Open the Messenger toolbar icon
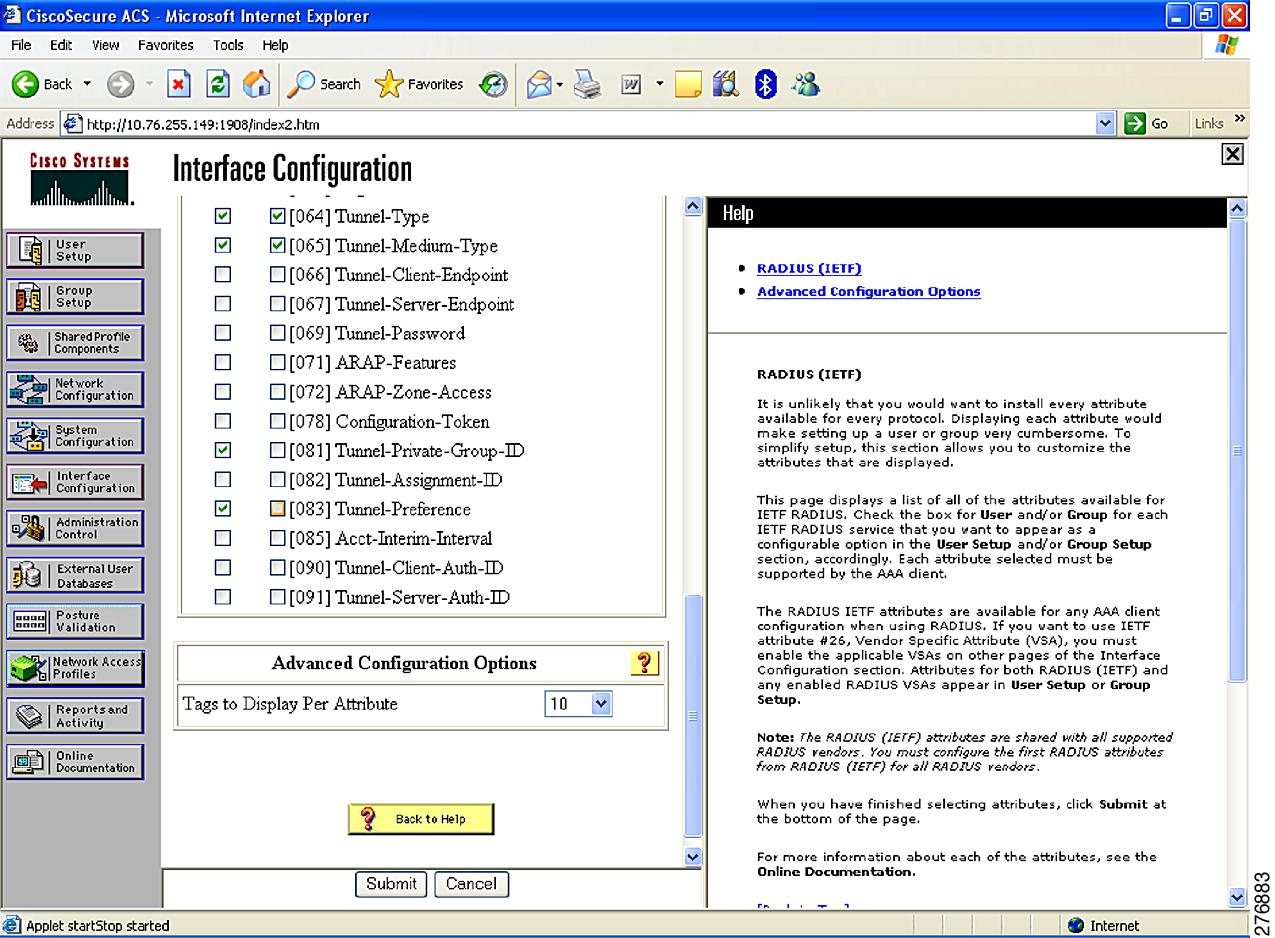1275x938 pixels. click(x=805, y=85)
